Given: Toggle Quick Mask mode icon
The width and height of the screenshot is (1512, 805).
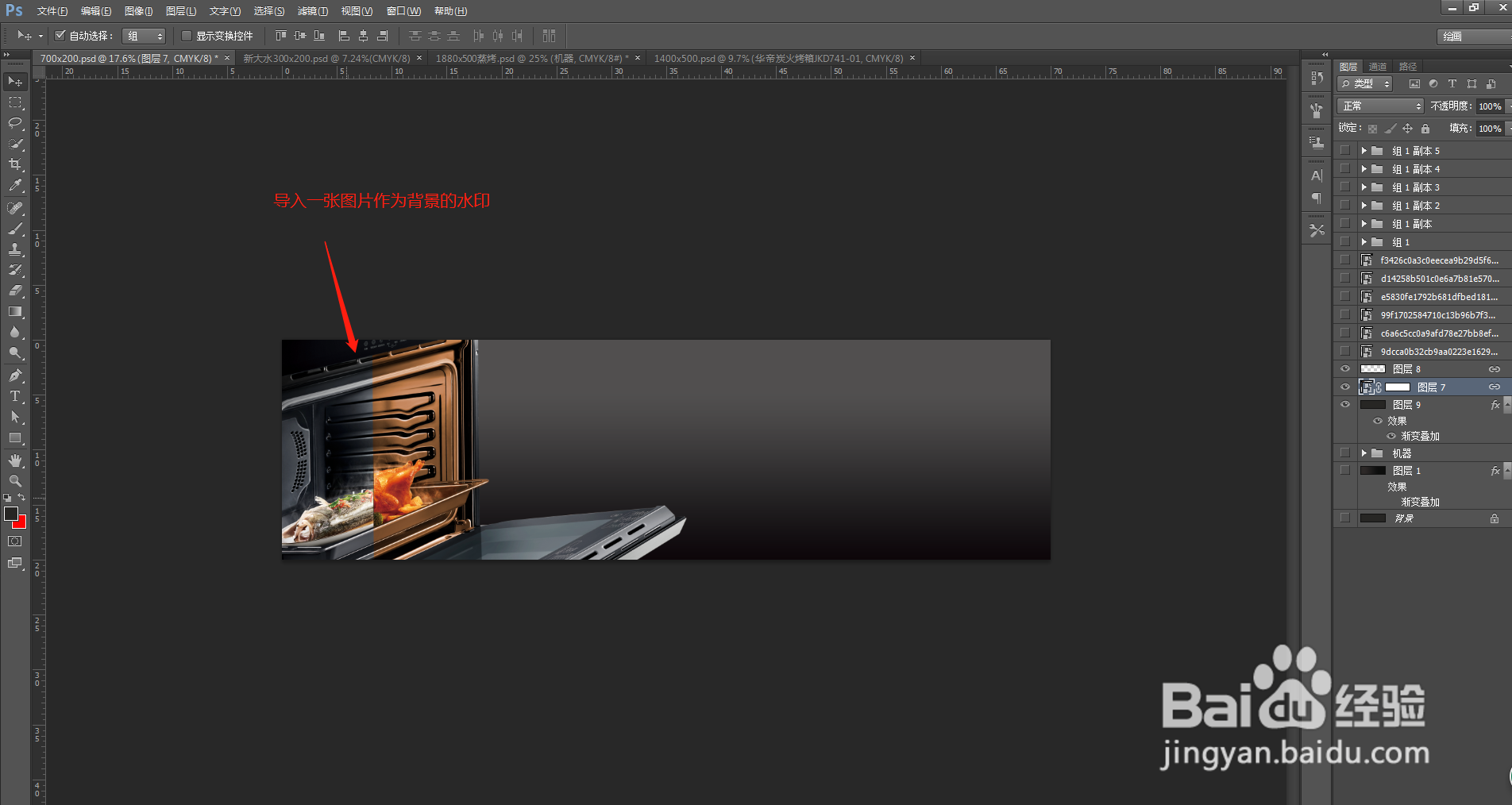Looking at the screenshot, I should pos(15,541).
